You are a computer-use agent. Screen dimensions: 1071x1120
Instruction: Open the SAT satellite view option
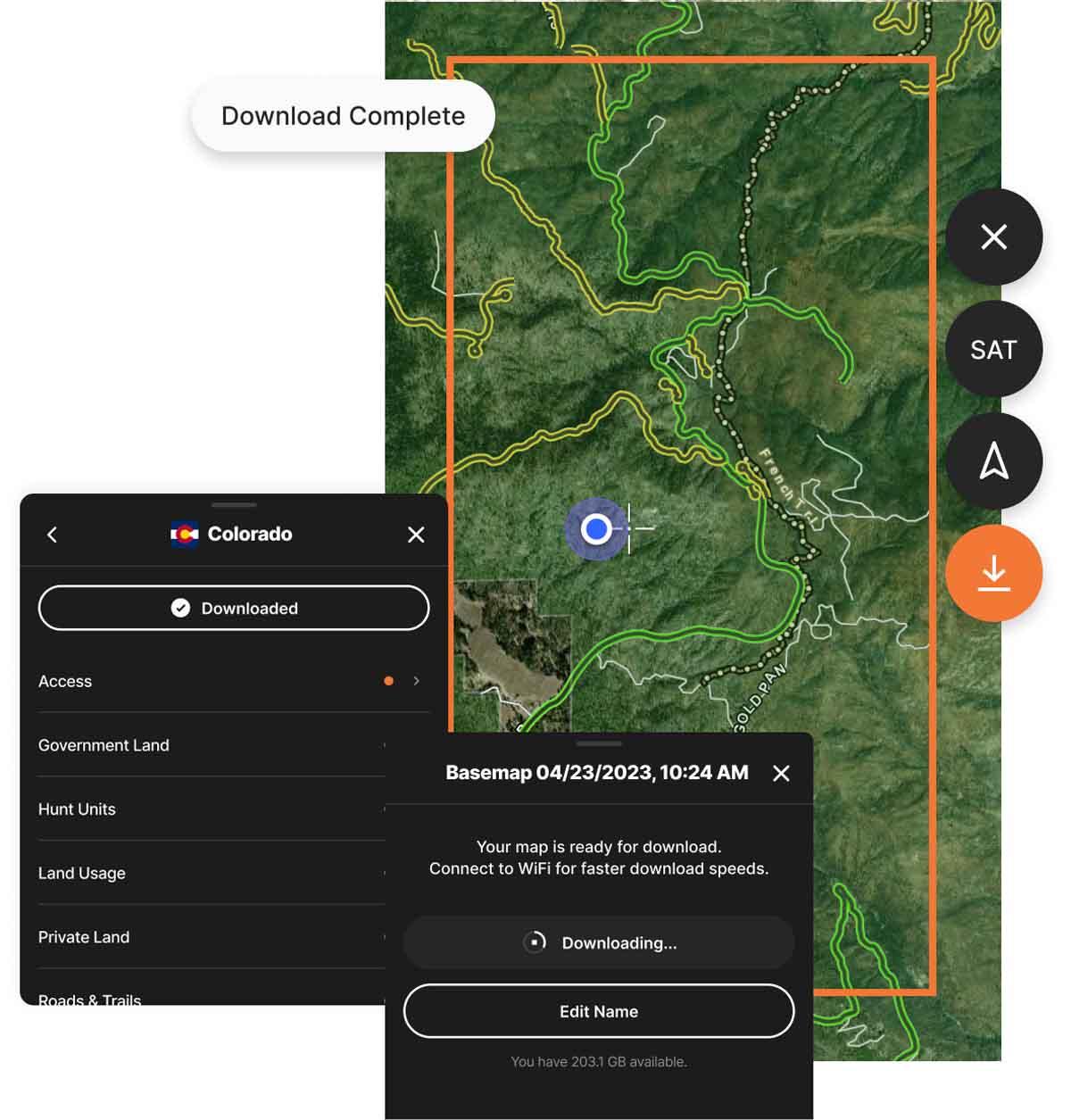tap(993, 350)
